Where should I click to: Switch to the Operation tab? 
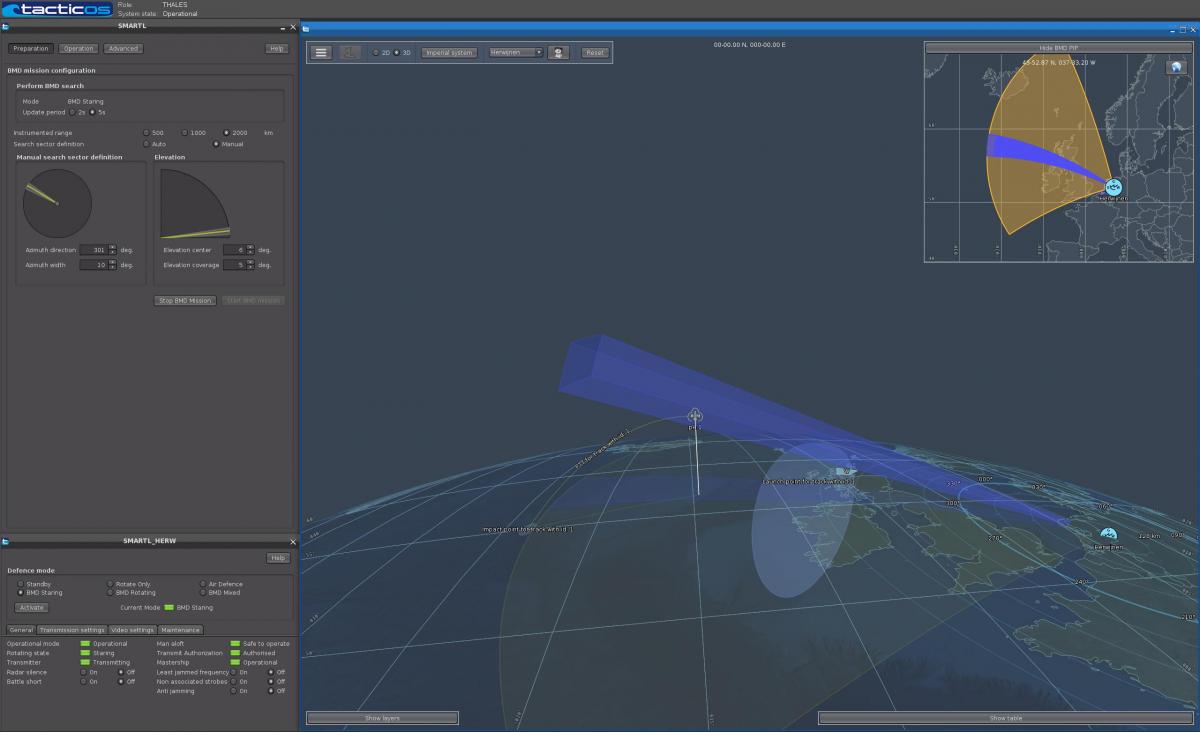click(78, 48)
